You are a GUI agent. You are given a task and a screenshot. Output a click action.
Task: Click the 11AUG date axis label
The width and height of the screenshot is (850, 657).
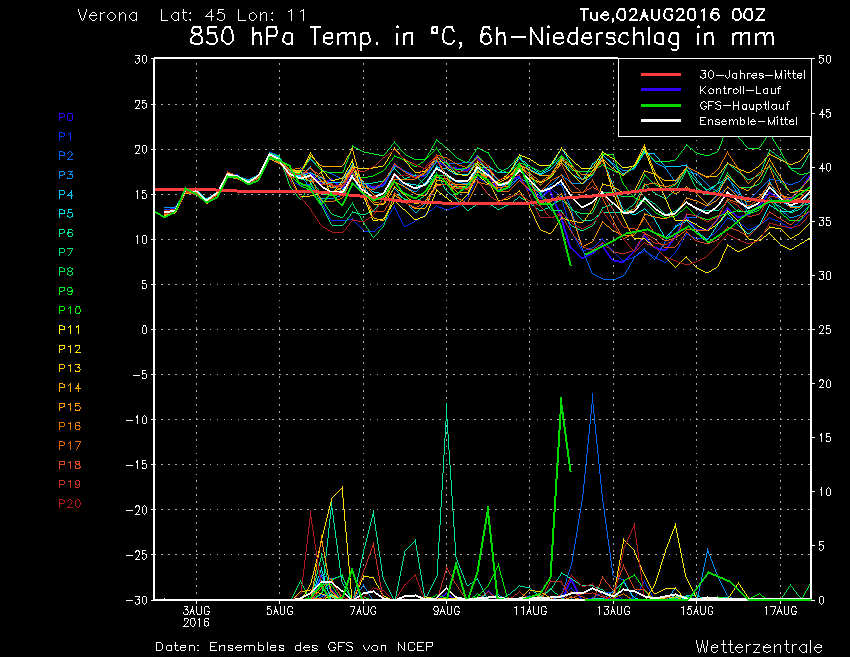[x=530, y=611]
